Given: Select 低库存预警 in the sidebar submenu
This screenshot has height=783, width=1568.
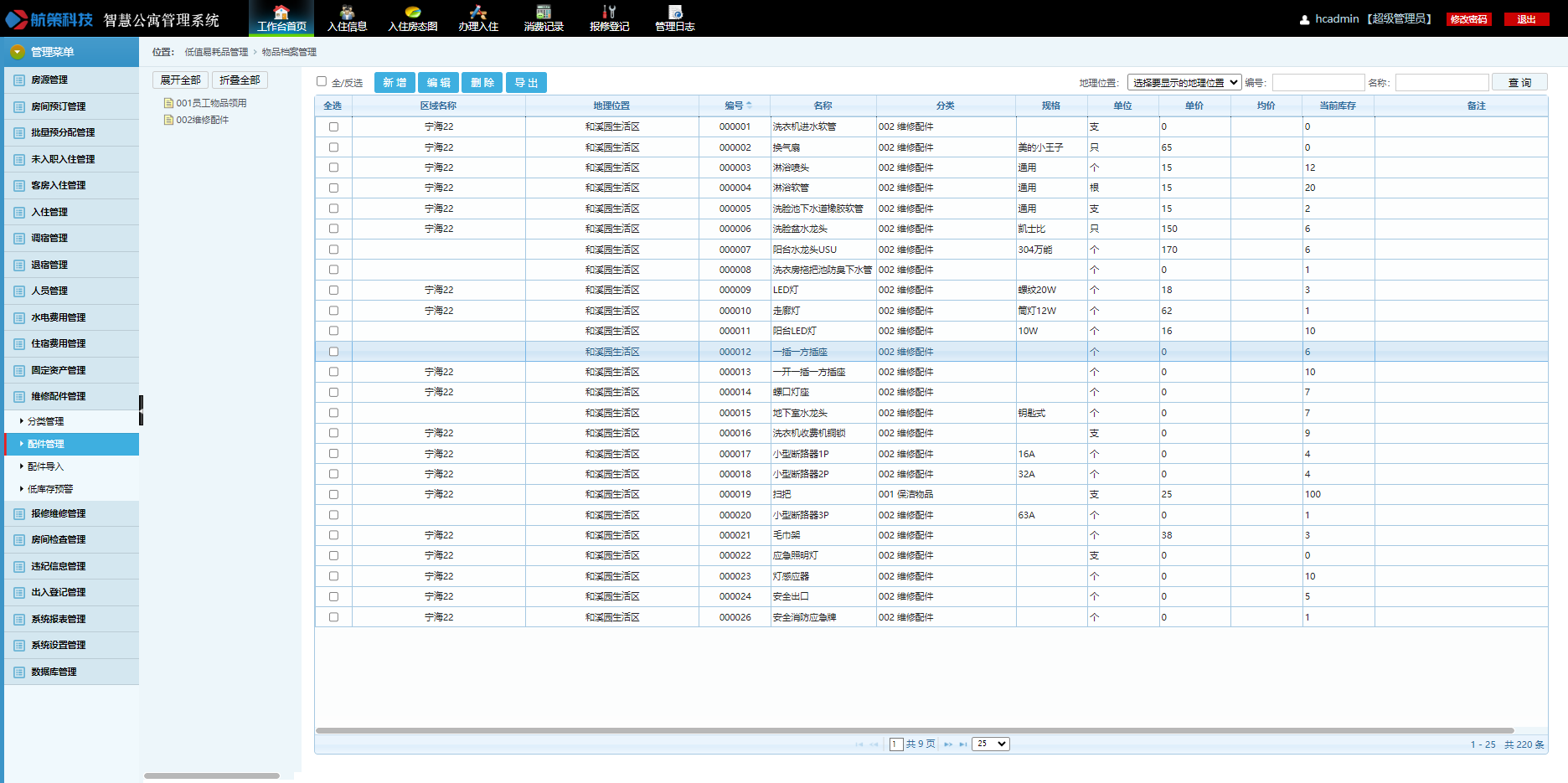Looking at the screenshot, I should coord(50,489).
